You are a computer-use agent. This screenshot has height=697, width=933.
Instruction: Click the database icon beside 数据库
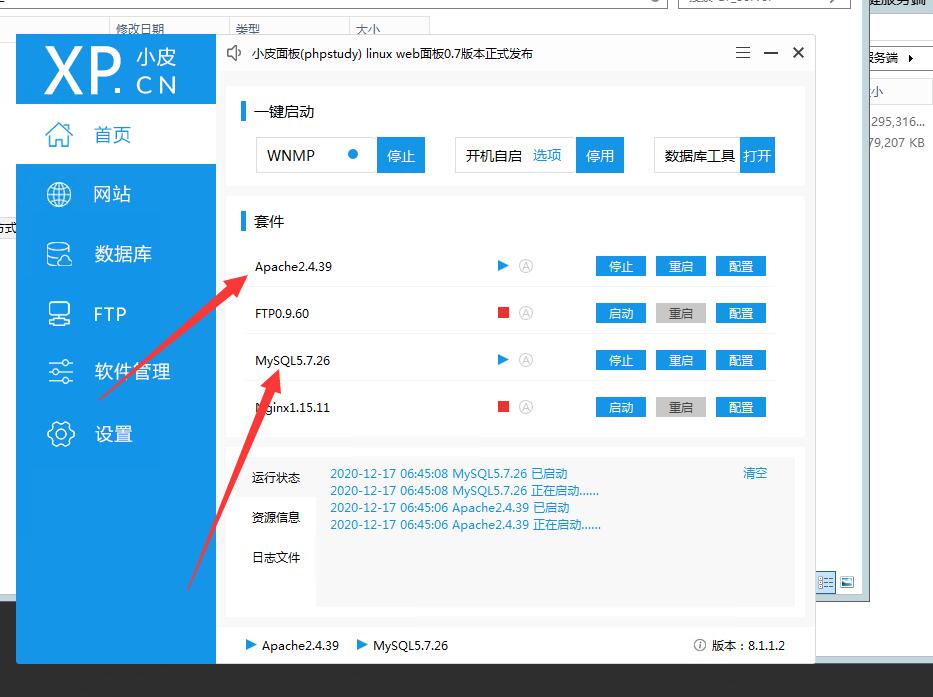point(60,254)
